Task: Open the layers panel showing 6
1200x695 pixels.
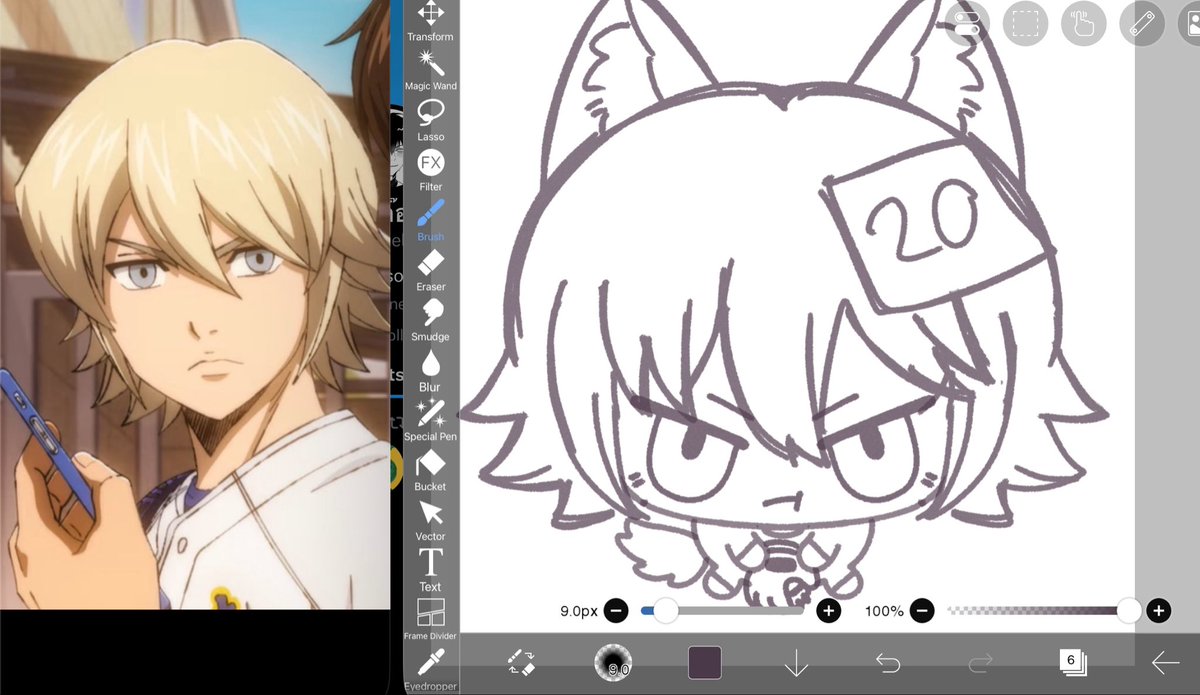Action: click(x=1072, y=662)
